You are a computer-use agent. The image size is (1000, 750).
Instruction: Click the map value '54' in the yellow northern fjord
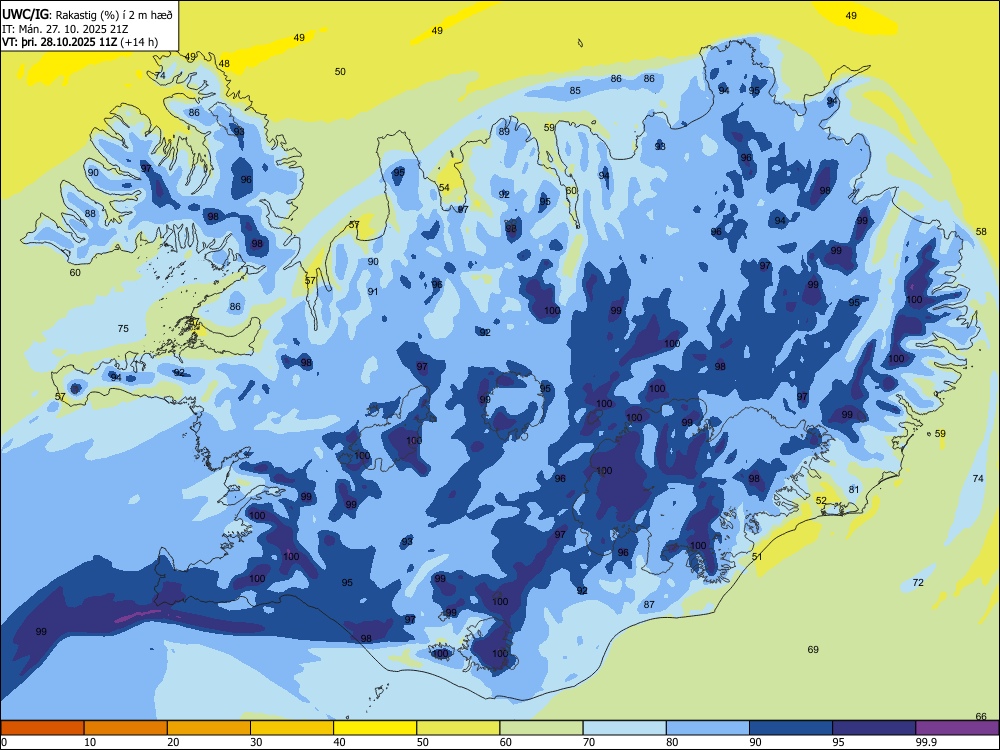tap(444, 188)
